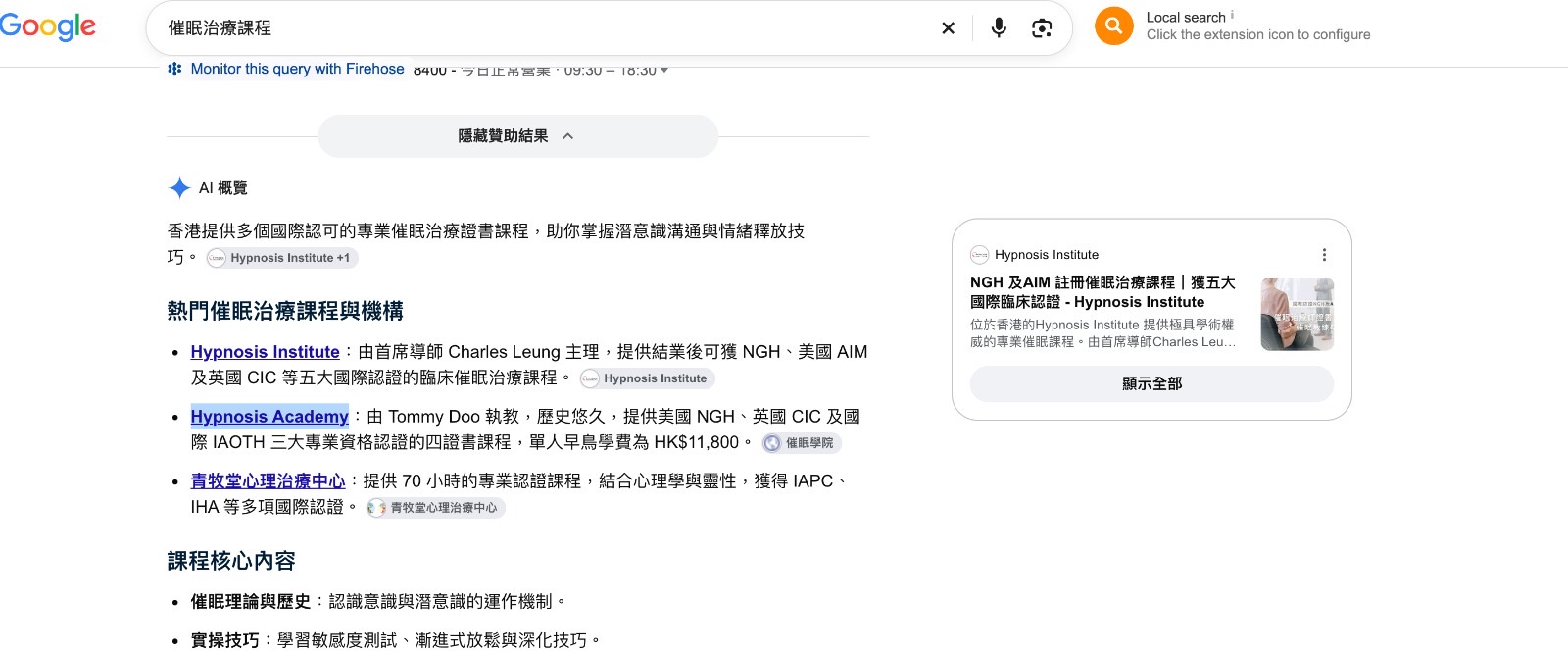Start voice search with microphone icon

[x=999, y=28]
